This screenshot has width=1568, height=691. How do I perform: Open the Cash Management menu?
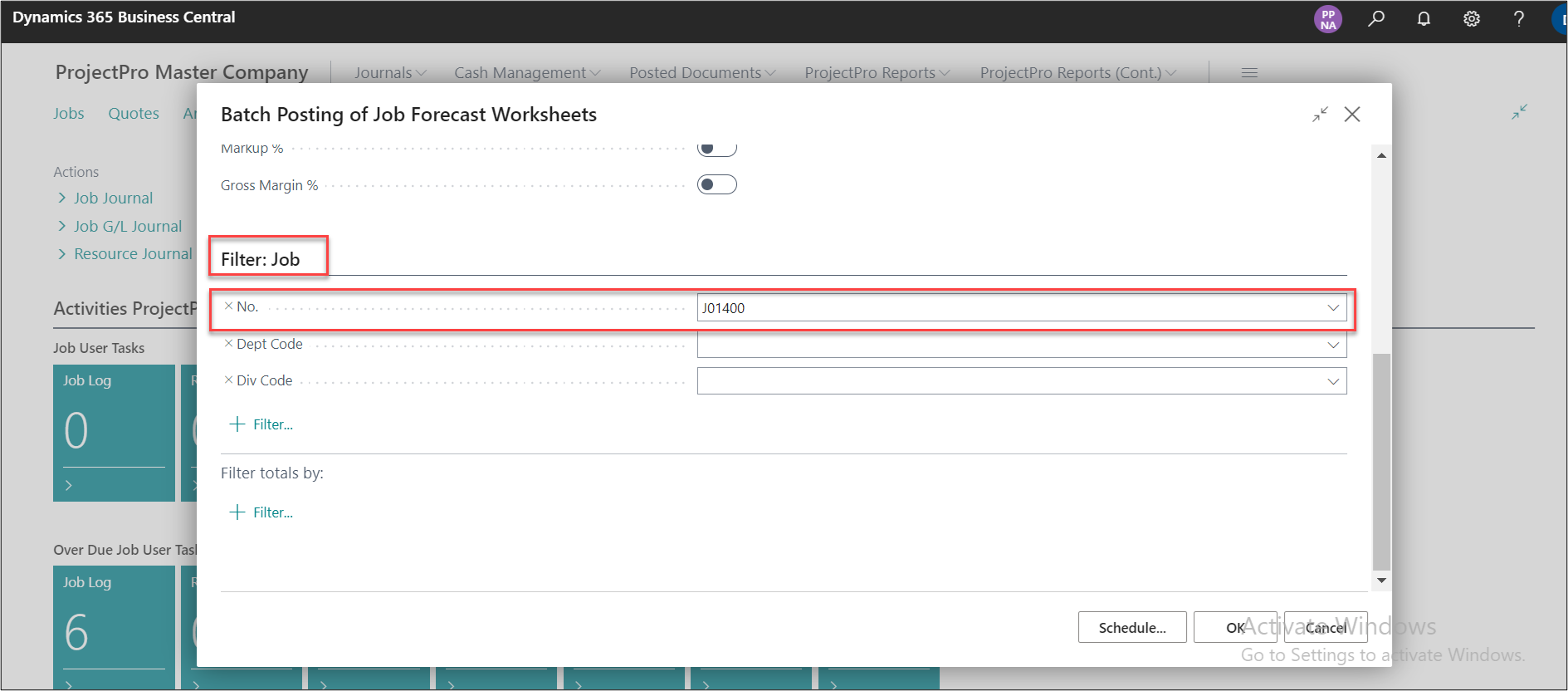526,73
